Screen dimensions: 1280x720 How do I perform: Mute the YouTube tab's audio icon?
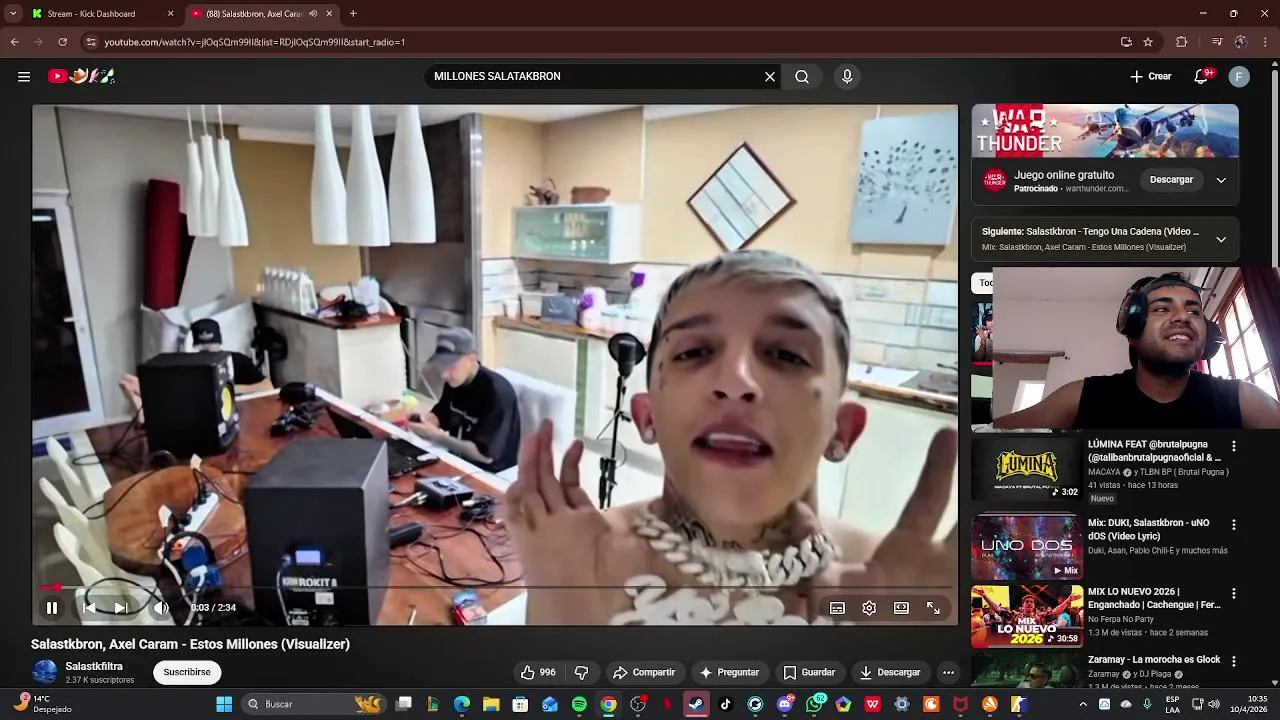pyautogui.click(x=314, y=14)
